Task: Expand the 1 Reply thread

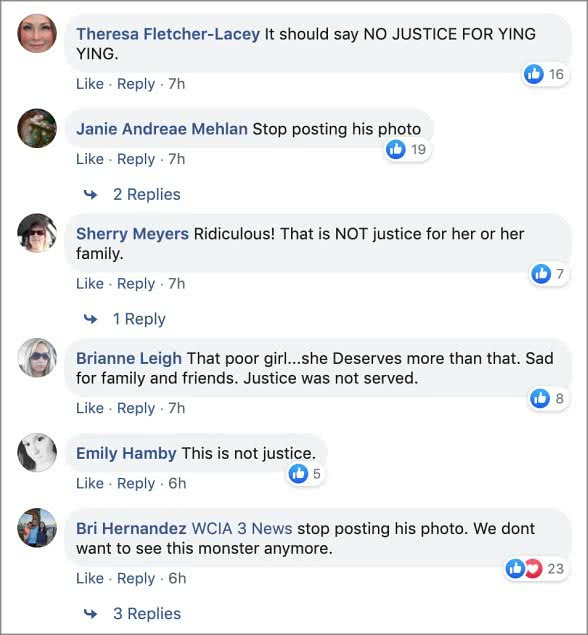Action: click(139, 319)
